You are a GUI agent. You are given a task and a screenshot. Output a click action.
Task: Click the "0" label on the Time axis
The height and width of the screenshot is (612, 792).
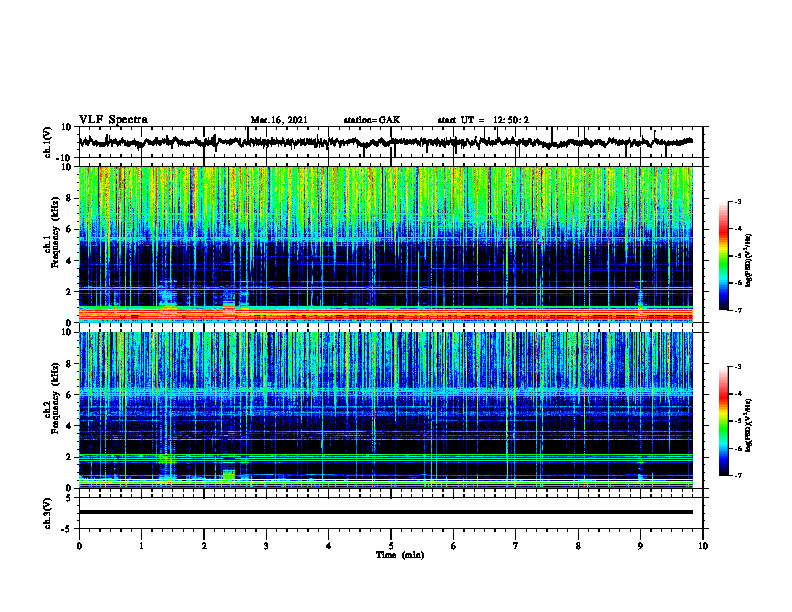79,546
